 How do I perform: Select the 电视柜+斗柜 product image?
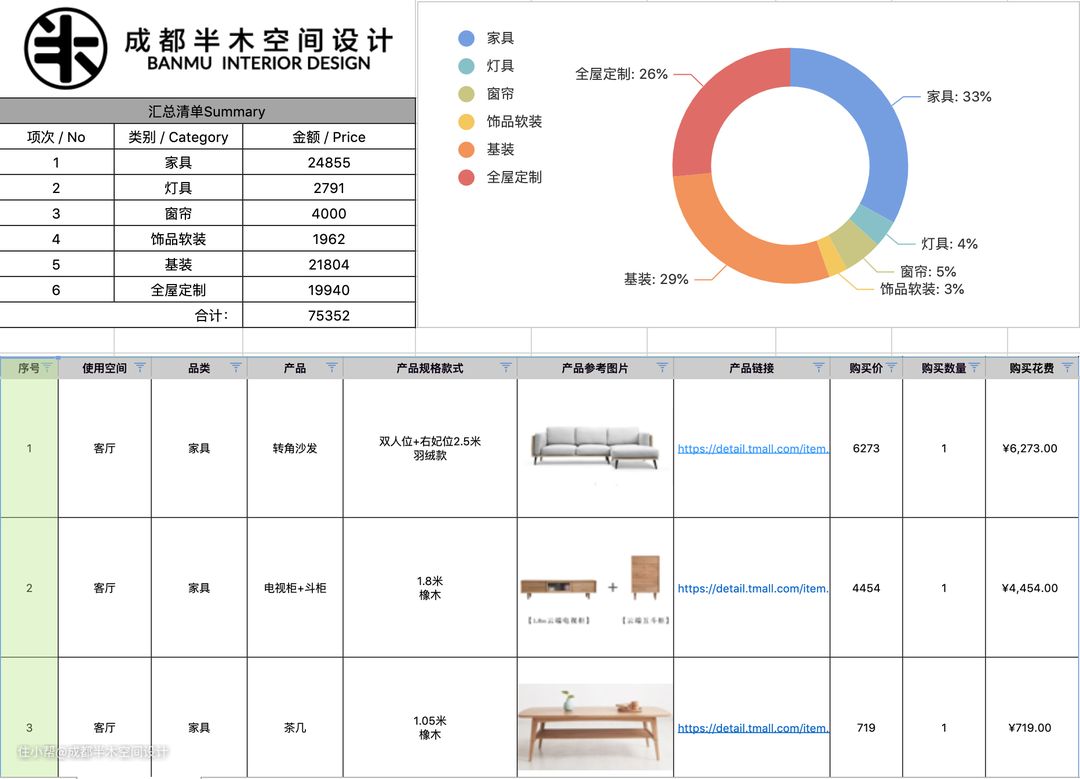click(x=595, y=588)
